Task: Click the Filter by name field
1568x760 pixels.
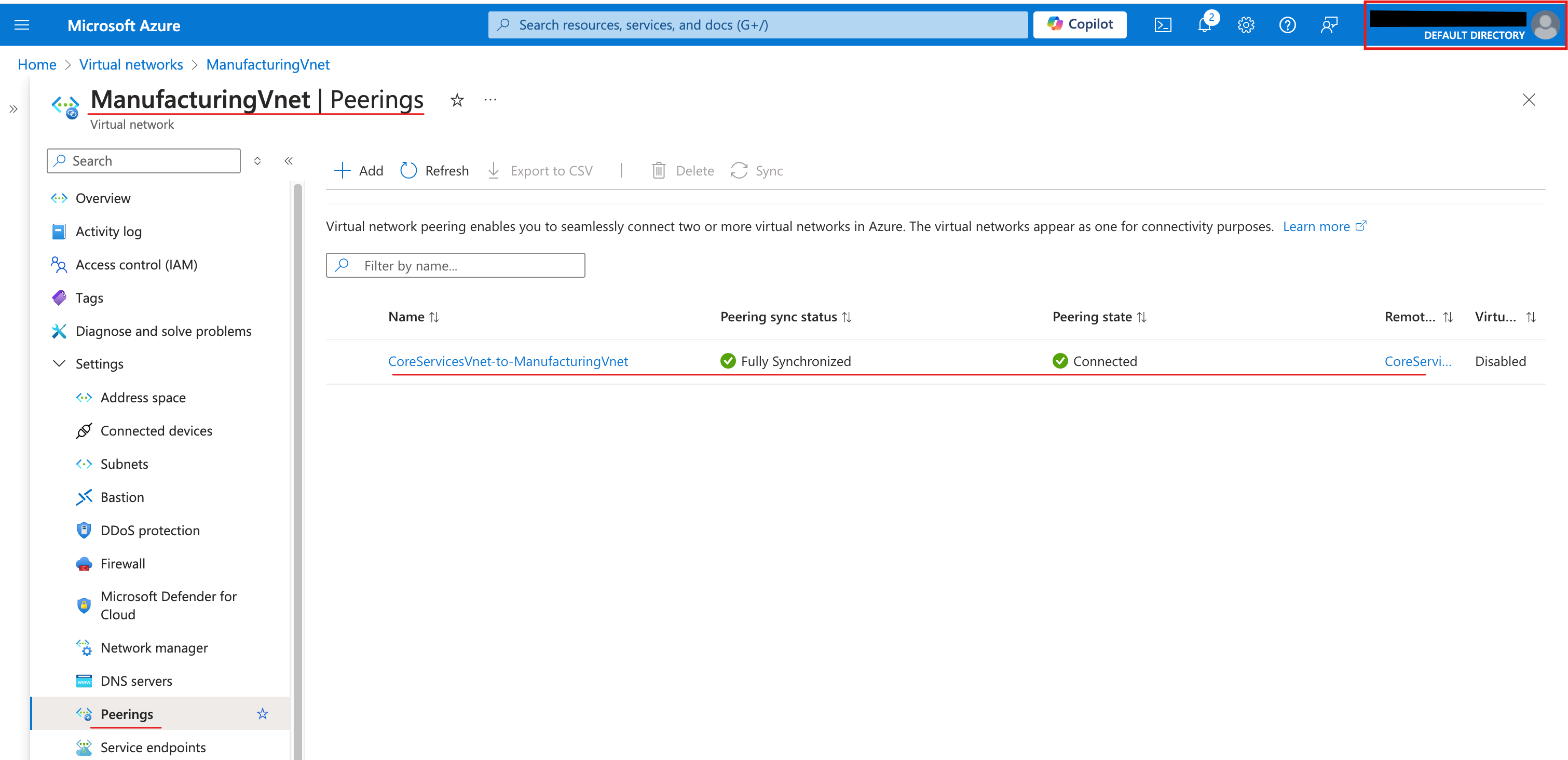Action: (455, 265)
